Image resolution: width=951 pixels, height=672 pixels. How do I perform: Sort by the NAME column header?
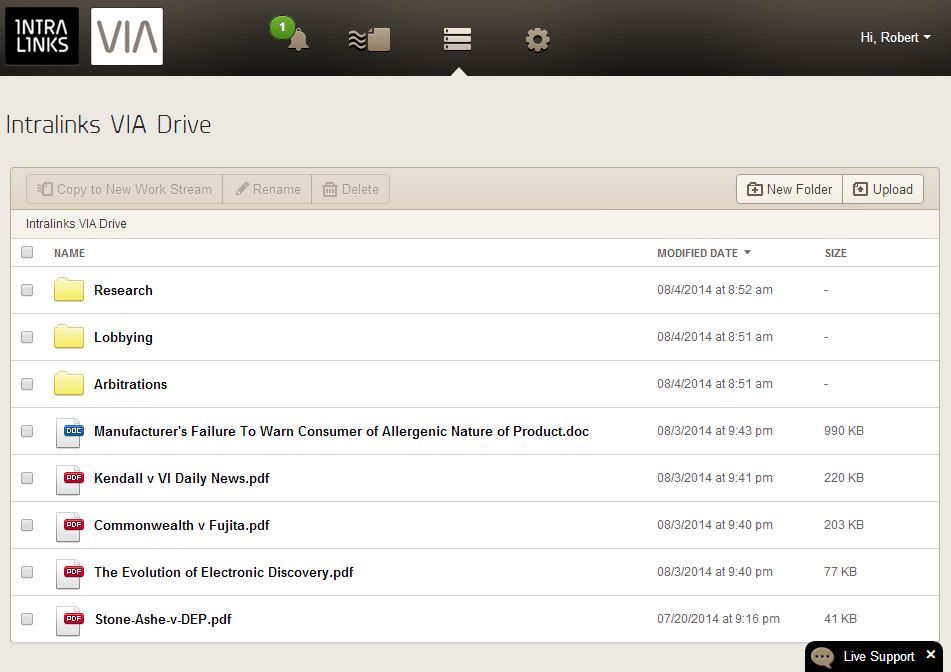click(x=69, y=253)
